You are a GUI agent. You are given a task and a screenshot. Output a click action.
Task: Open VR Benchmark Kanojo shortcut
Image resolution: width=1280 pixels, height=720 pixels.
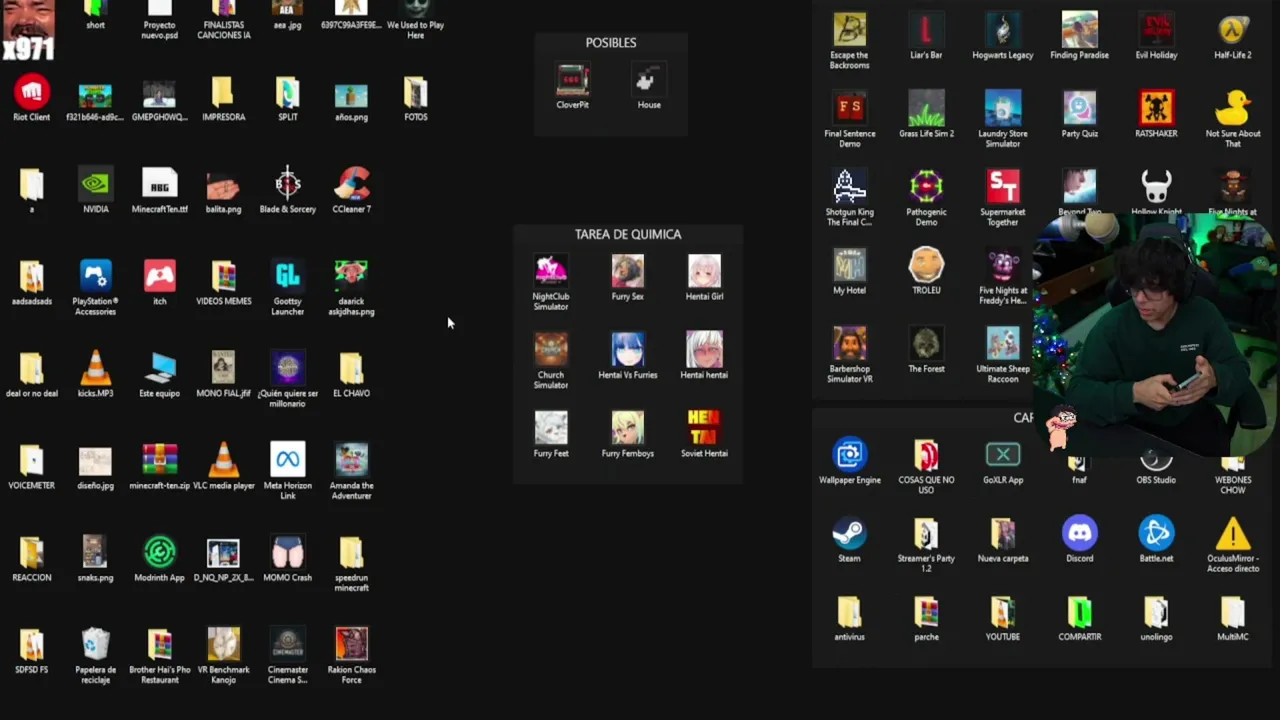click(x=224, y=645)
